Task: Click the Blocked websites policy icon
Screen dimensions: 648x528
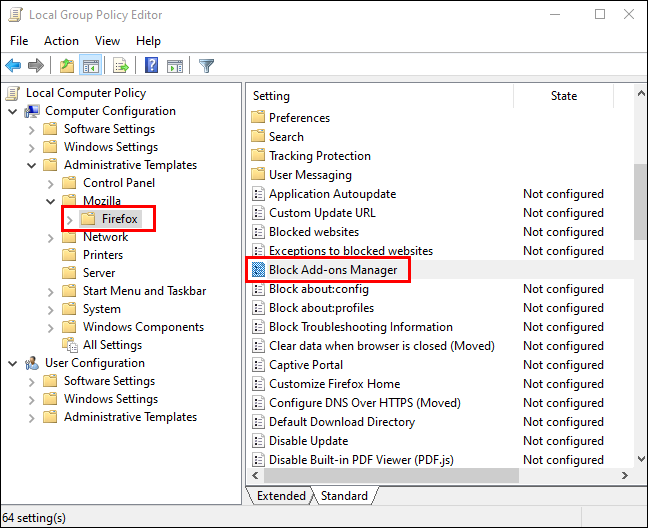Action: click(258, 232)
